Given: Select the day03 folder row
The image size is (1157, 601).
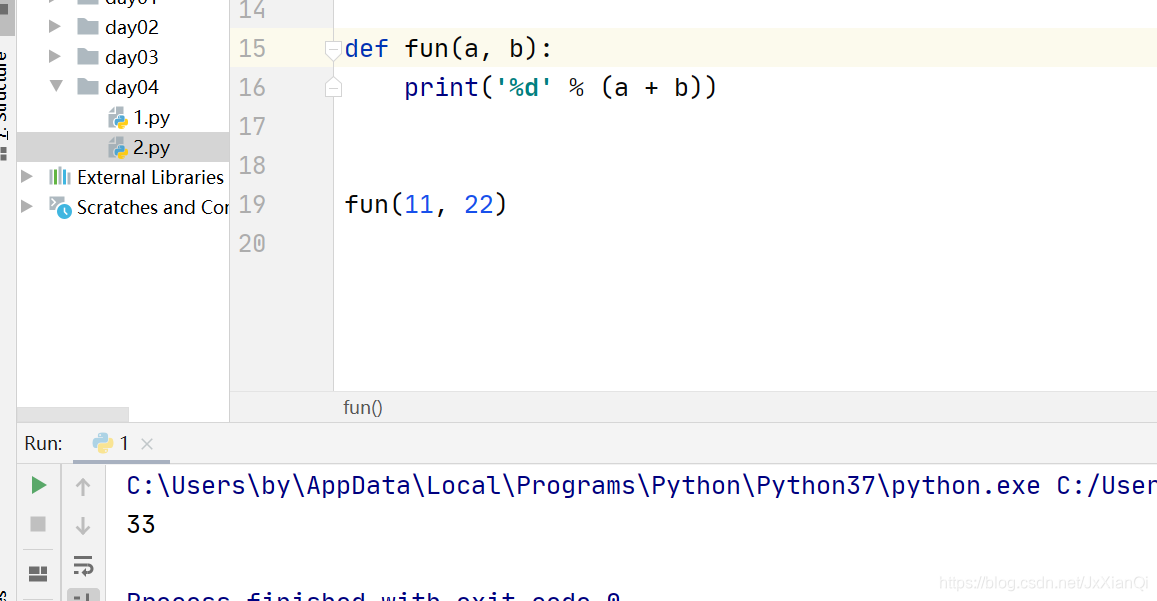Looking at the screenshot, I should pos(123,57).
